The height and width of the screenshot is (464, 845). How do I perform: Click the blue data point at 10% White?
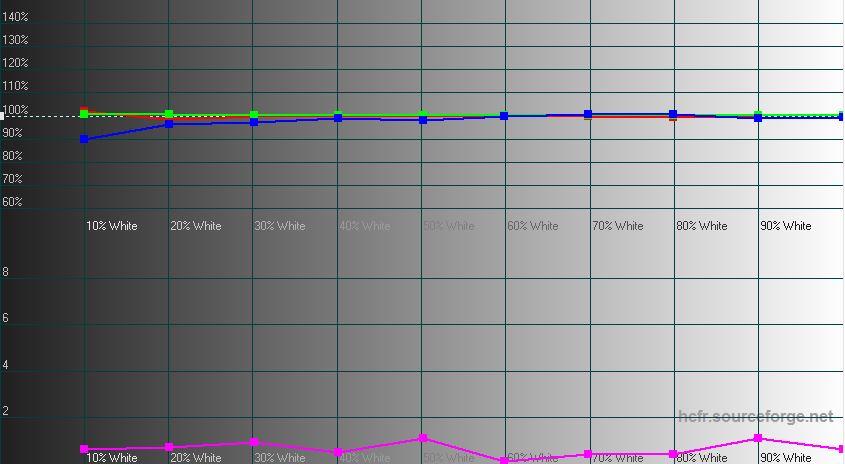tap(84, 139)
